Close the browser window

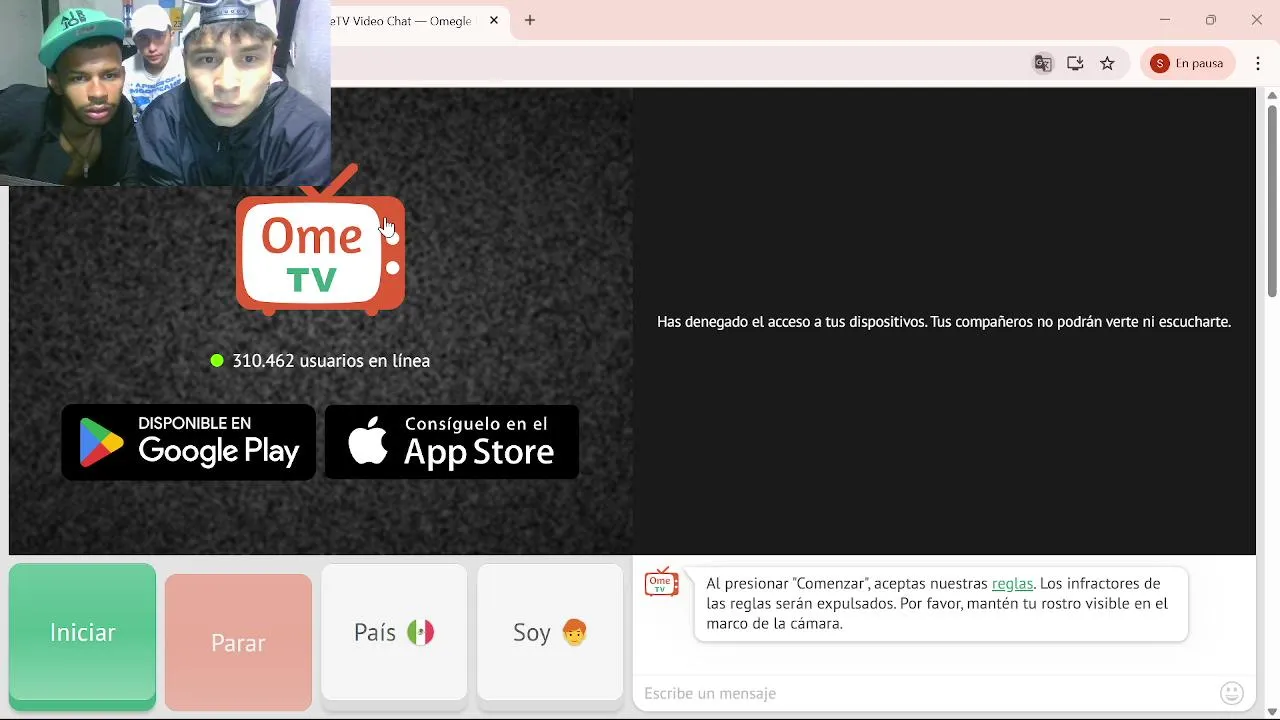click(x=1257, y=20)
